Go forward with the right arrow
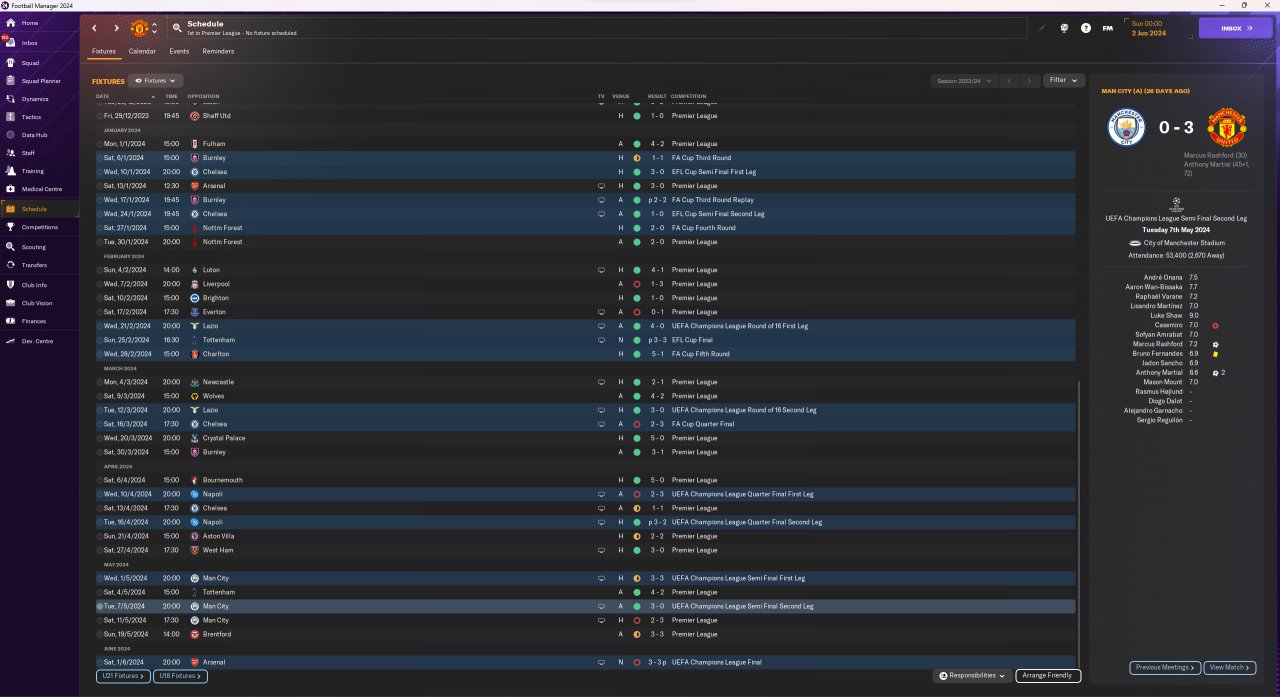 pyautogui.click(x=116, y=28)
